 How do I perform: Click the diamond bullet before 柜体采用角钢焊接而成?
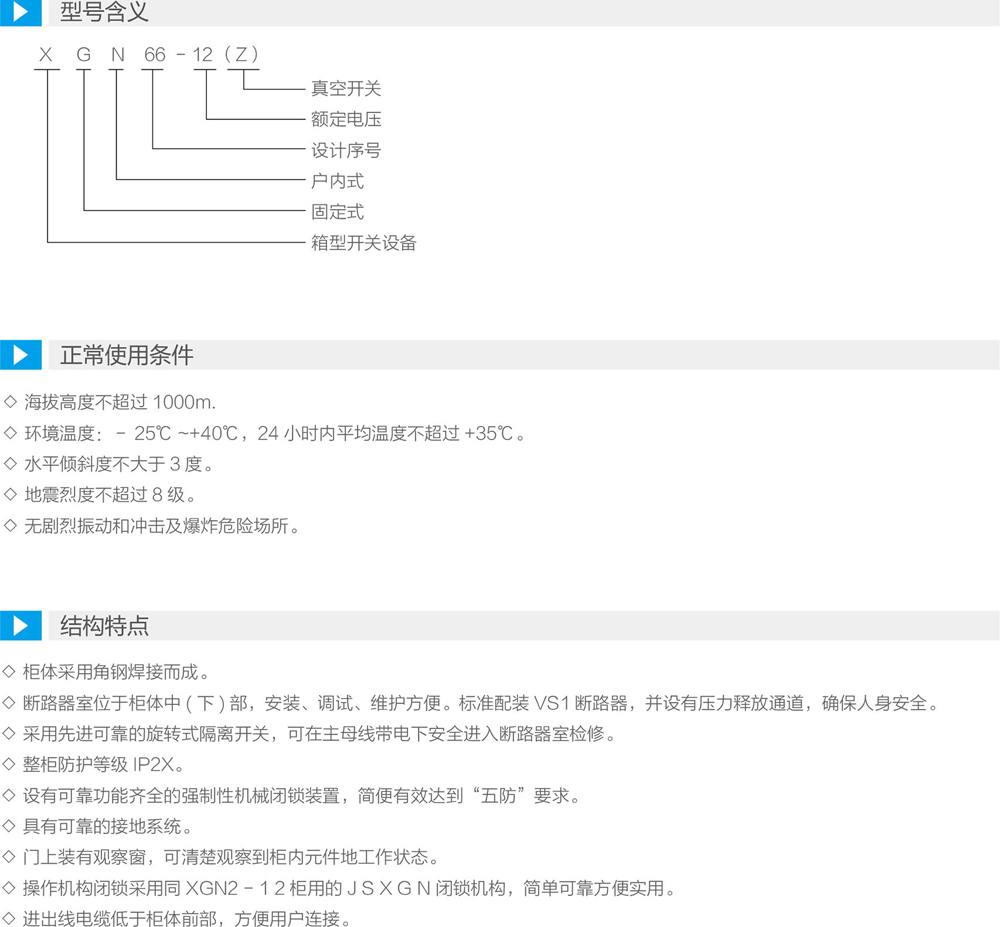(11, 672)
